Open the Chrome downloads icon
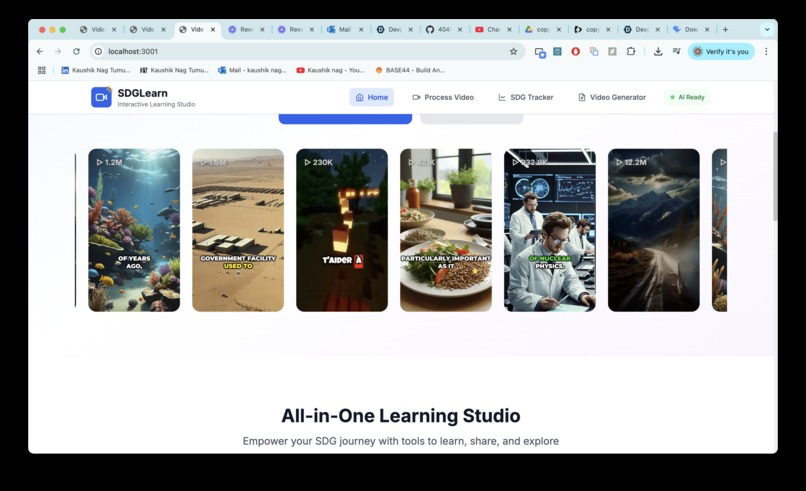 coord(658,51)
